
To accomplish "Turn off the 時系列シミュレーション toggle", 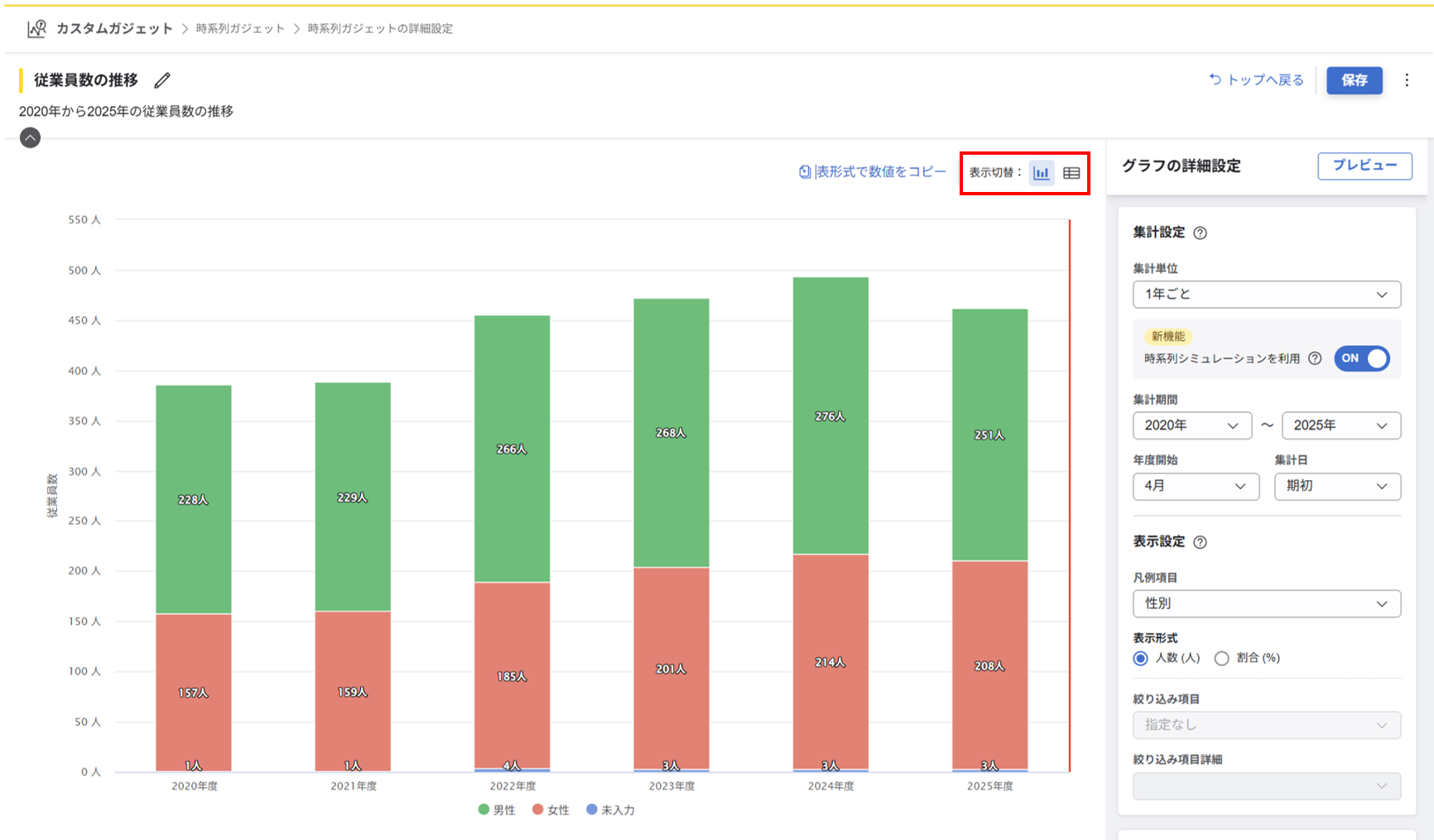I will click(x=1361, y=358).
